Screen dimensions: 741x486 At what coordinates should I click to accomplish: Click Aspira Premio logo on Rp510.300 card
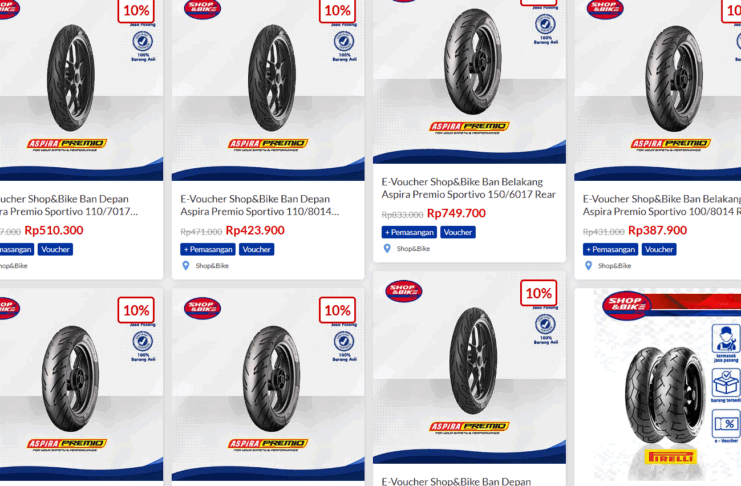(67, 145)
